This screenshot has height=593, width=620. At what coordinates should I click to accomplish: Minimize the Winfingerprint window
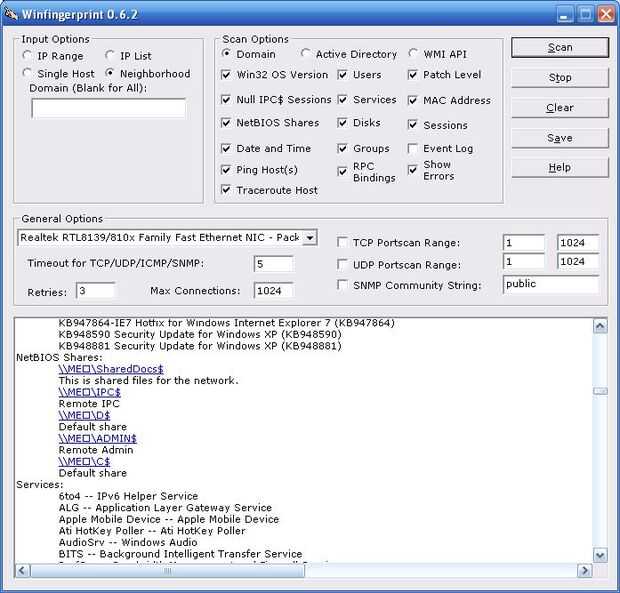(565, 15)
